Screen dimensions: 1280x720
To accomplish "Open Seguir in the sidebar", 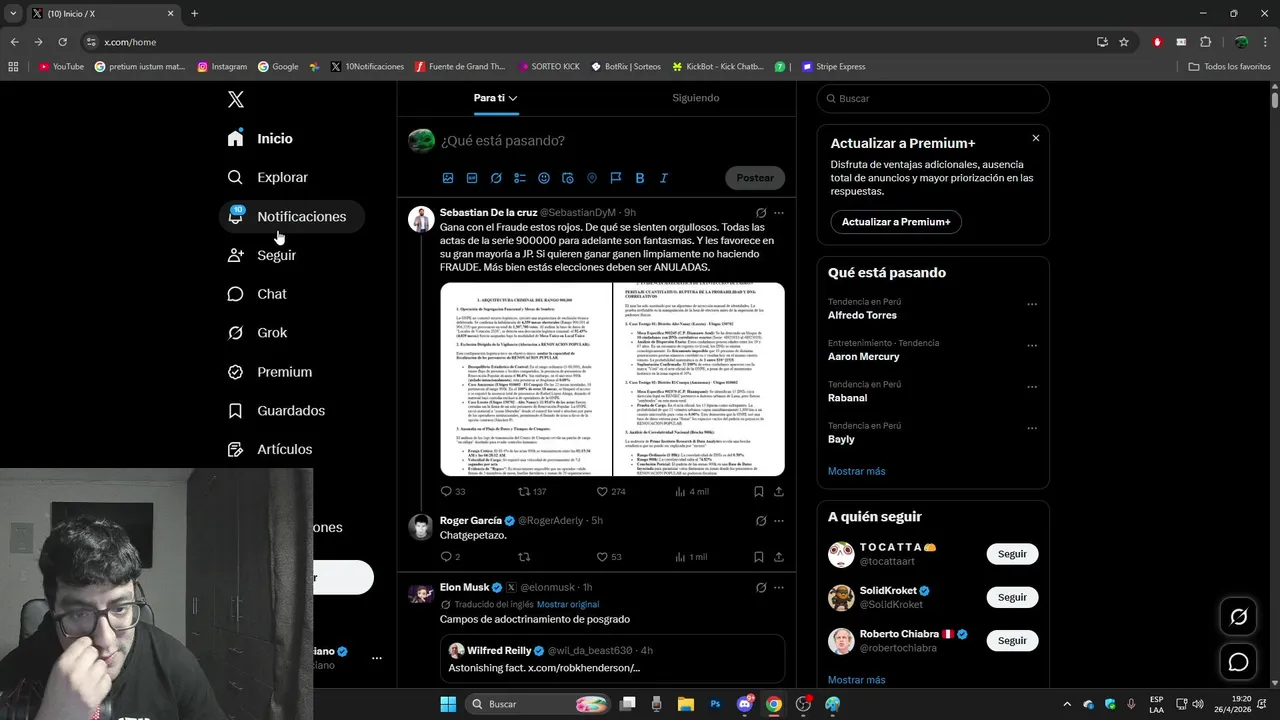I will click(263, 255).
